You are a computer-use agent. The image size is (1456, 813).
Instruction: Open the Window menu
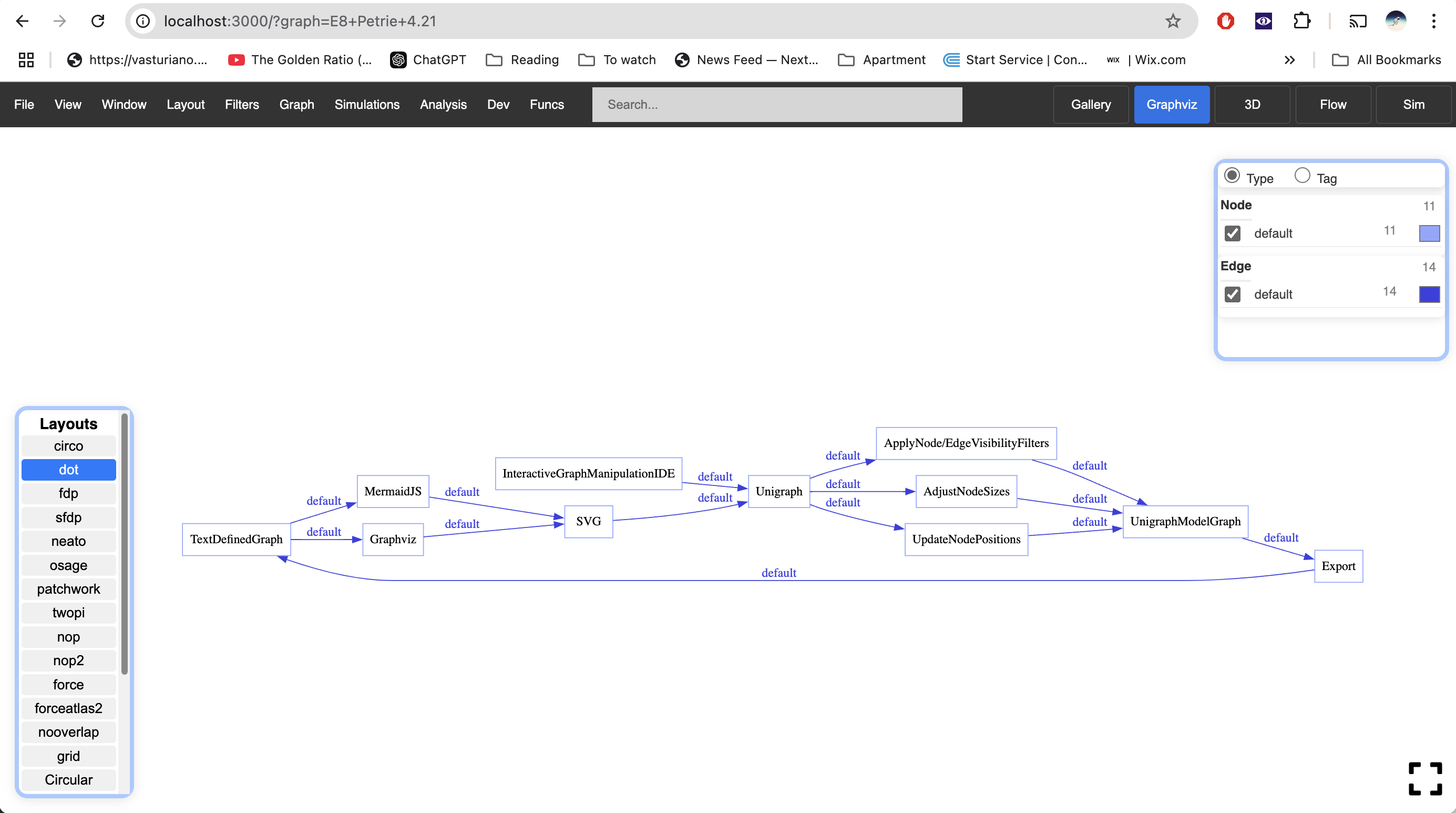tap(124, 105)
